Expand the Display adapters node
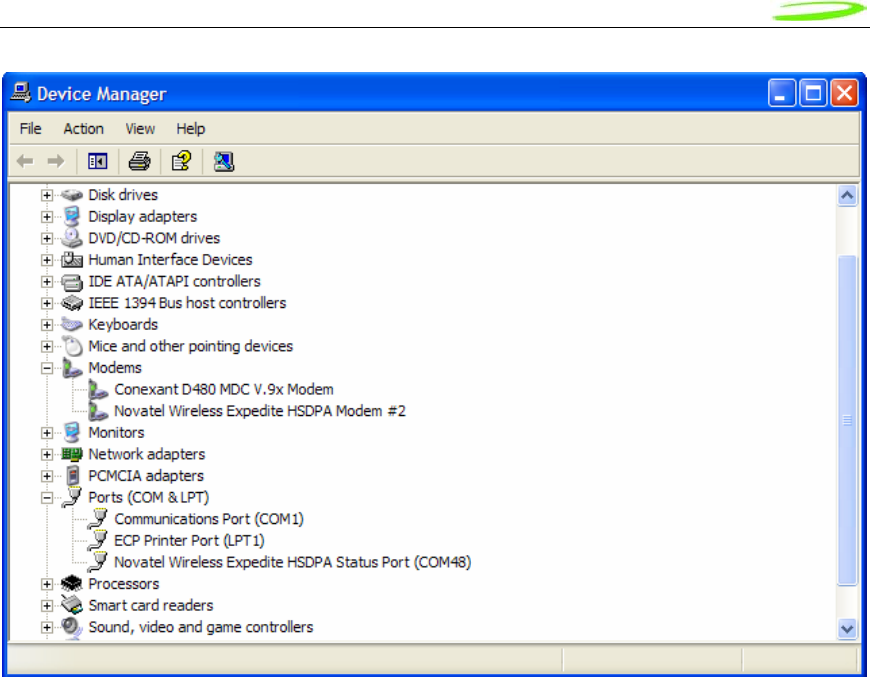This screenshot has height=677, width=870. click(x=47, y=217)
